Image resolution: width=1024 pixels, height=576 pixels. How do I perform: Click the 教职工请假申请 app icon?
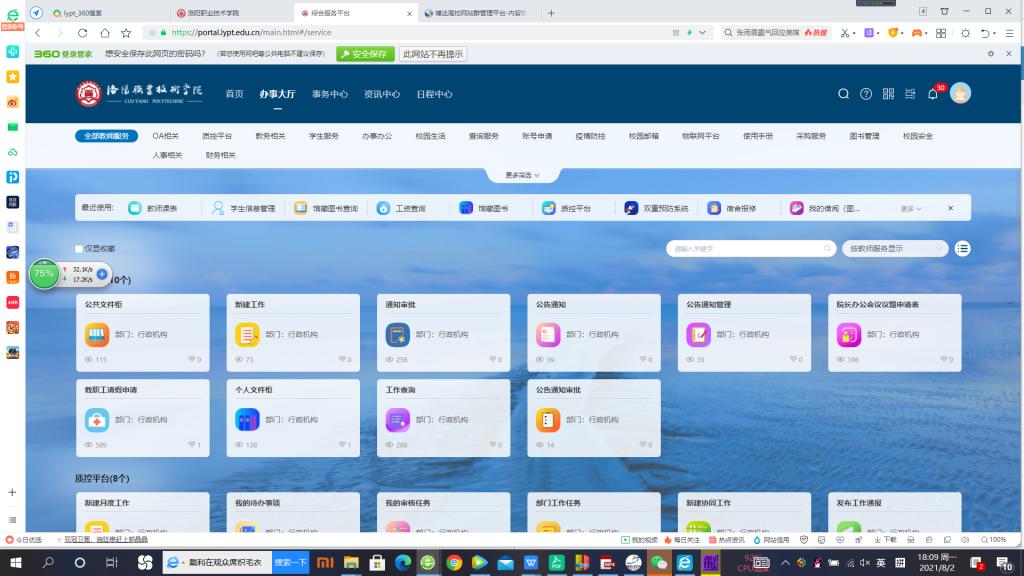pos(96,420)
